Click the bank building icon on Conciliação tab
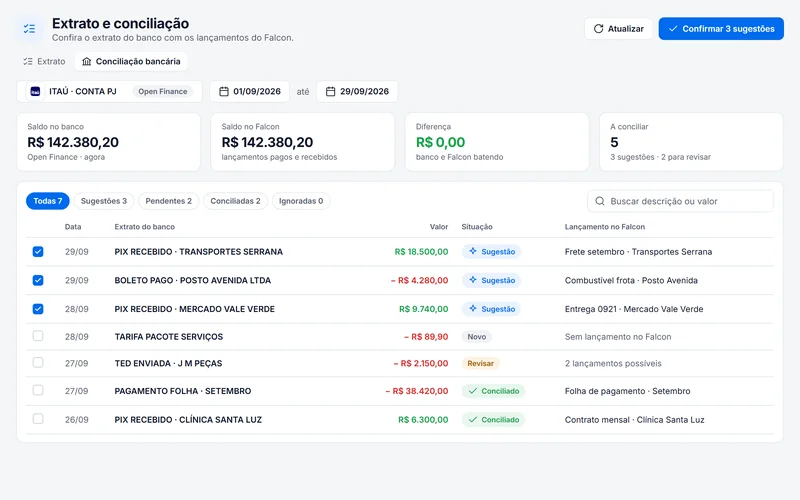Image resolution: width=800 pixels, height=500 pixels. point(87,61)
